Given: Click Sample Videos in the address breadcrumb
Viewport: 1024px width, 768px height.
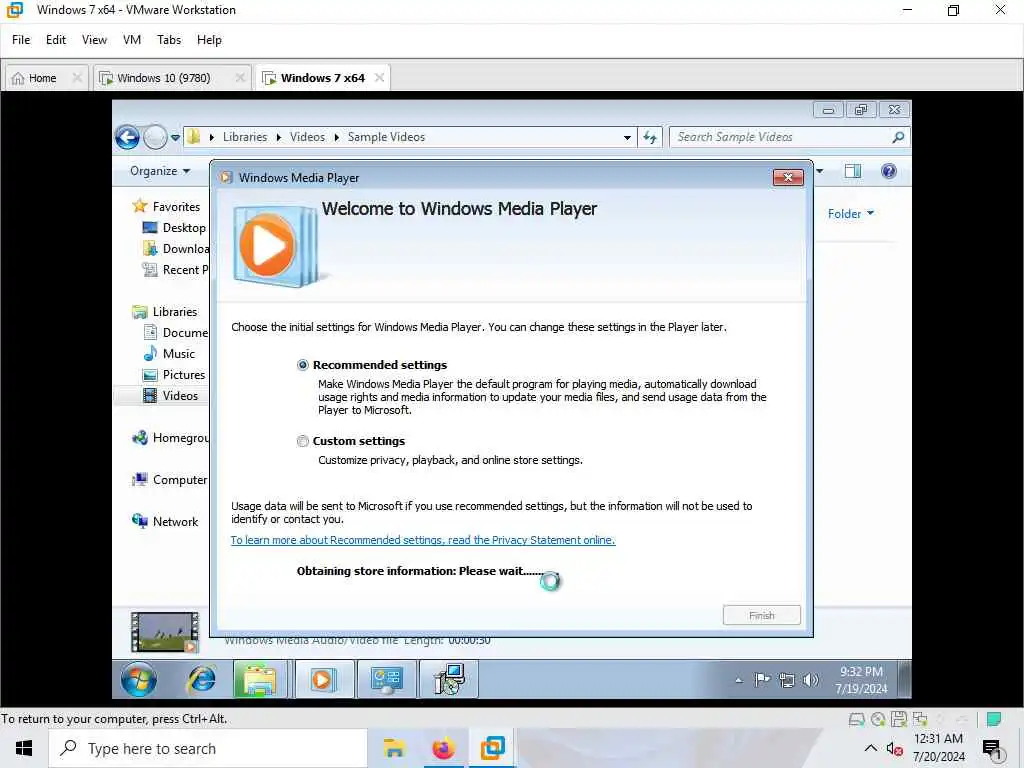Looking at the screenshot, I should [386, 137].
